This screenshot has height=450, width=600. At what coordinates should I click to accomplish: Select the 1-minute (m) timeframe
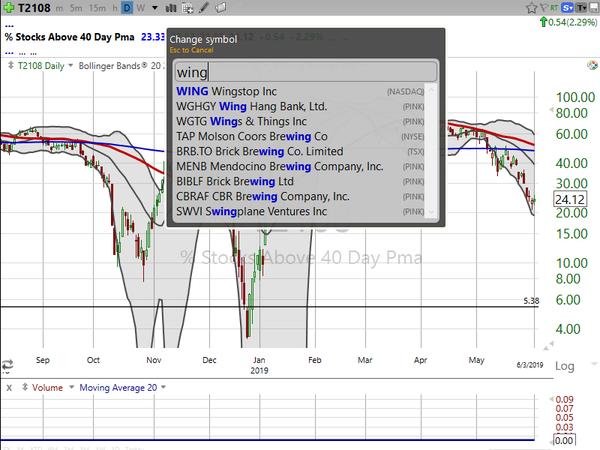pos(59,8)
